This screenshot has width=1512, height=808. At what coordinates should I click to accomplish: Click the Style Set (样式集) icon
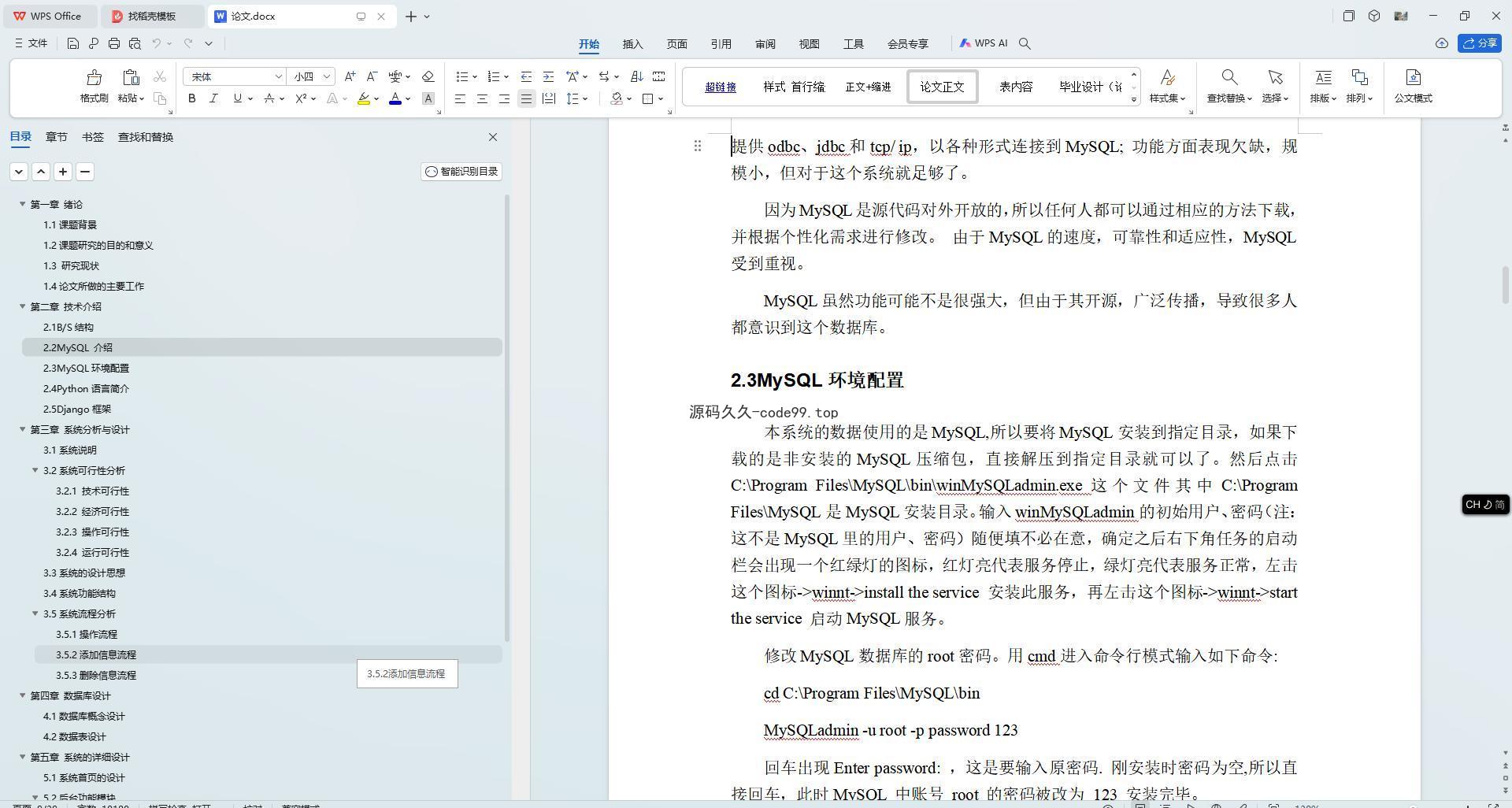pos(1168,77)
